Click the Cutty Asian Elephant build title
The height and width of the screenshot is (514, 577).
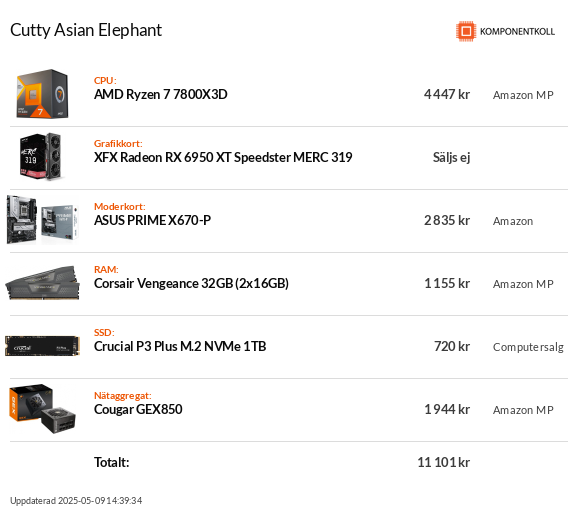point(86,30)
